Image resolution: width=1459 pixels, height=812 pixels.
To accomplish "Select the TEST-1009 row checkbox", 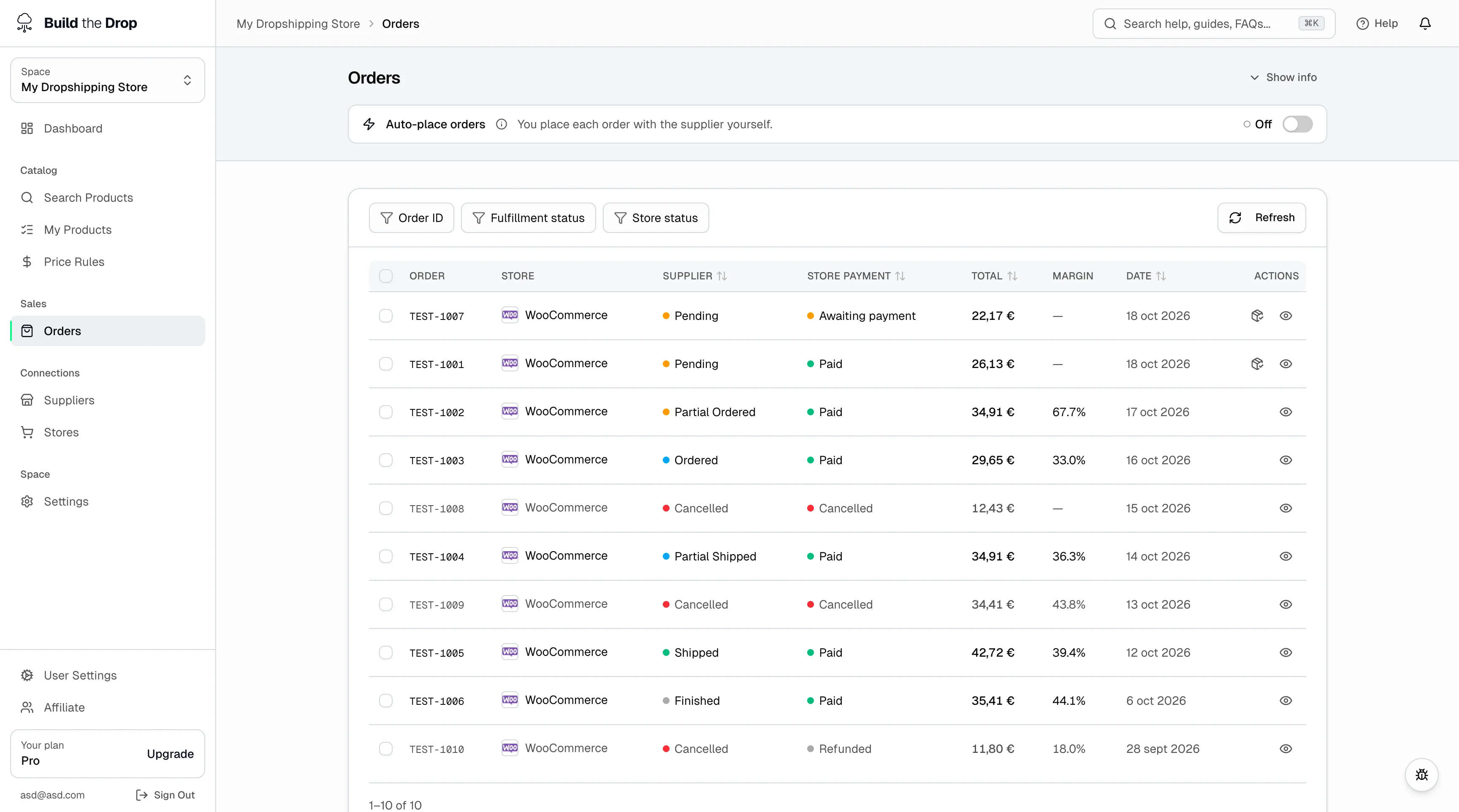I will [x=386, y=604].
